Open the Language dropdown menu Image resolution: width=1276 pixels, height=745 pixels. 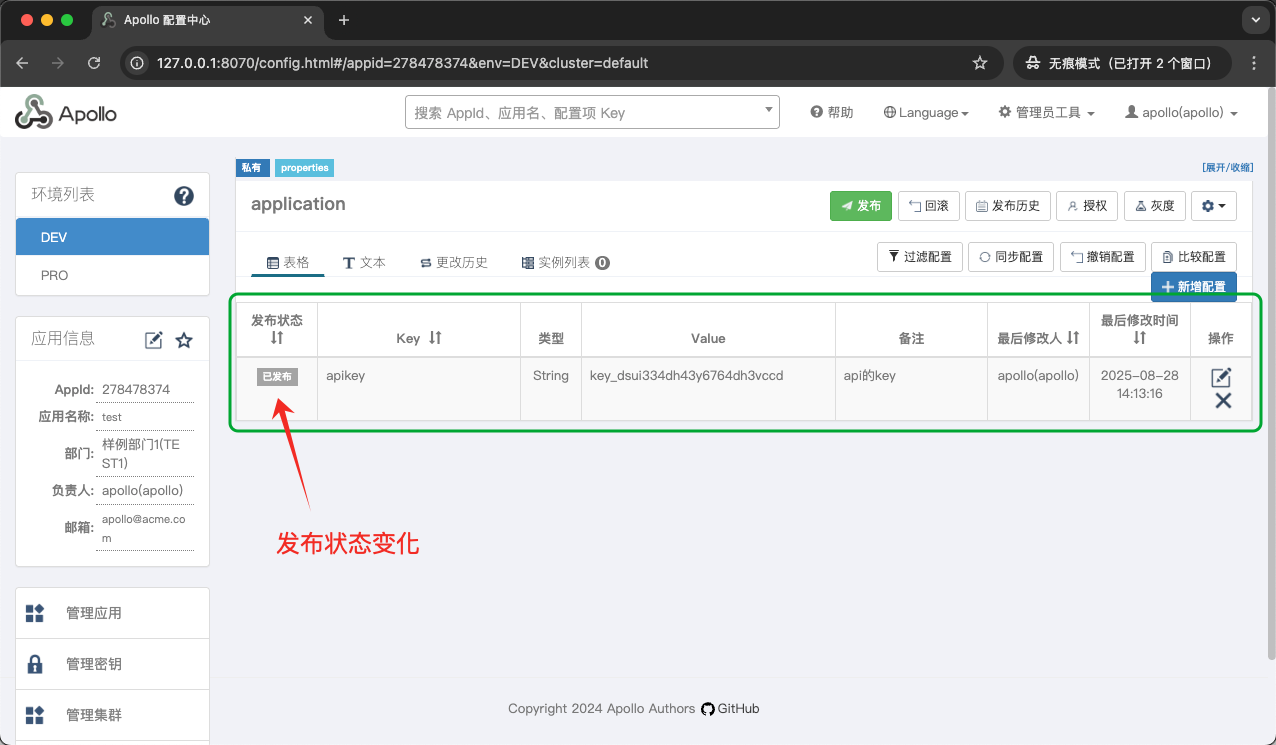point(926,113)
